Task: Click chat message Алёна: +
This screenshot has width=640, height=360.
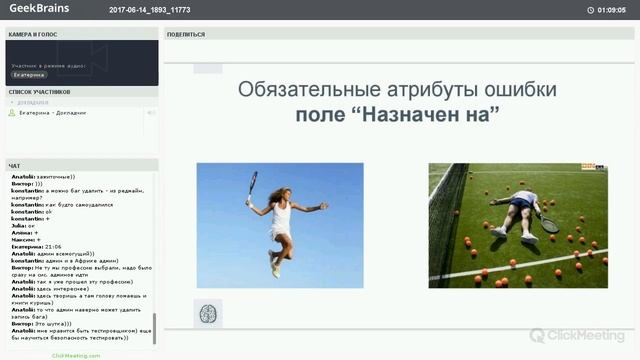Action: click(x=24, y=233)
